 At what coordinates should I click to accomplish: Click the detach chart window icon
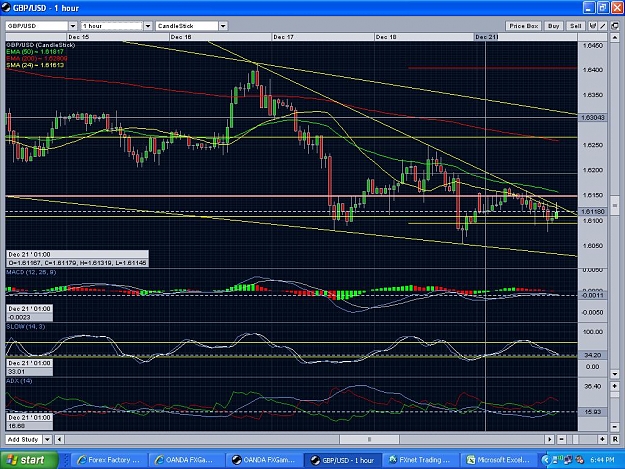pos(615,26)
